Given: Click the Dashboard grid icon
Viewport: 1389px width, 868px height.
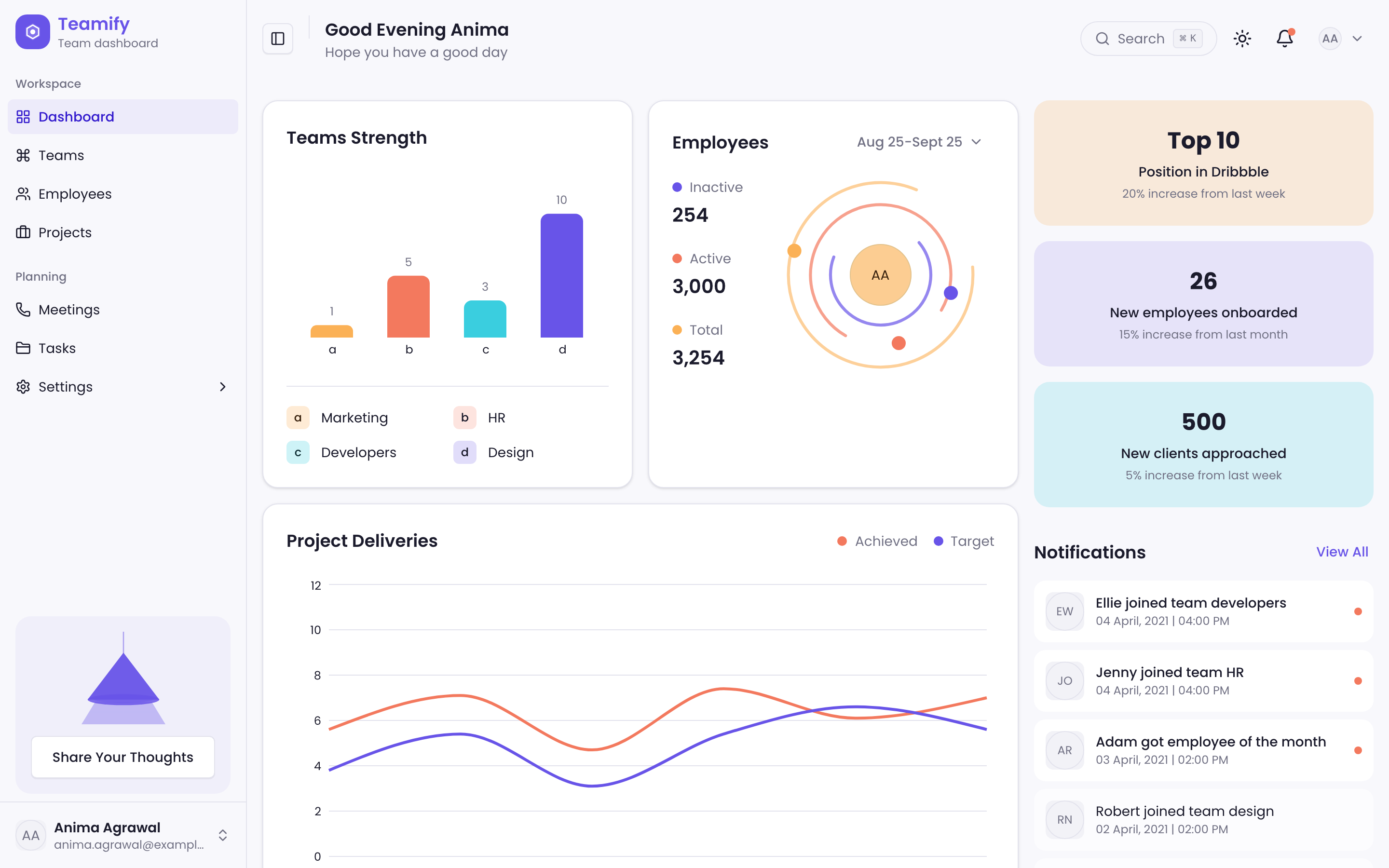Looking at the screenshot, I should coord(23,117).
